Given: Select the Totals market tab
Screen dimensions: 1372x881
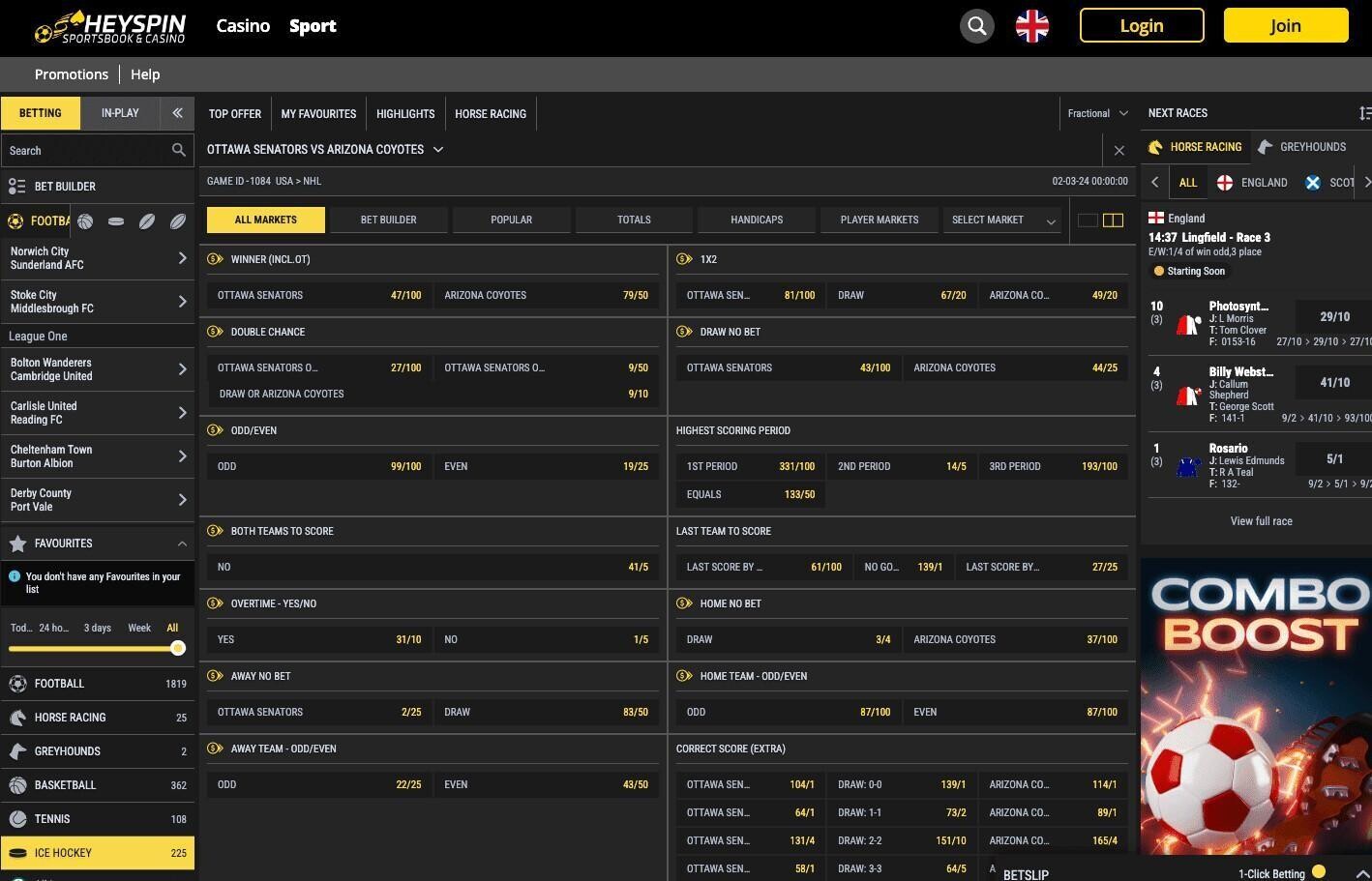Looking at the screenshot, I should click(635, 220).
